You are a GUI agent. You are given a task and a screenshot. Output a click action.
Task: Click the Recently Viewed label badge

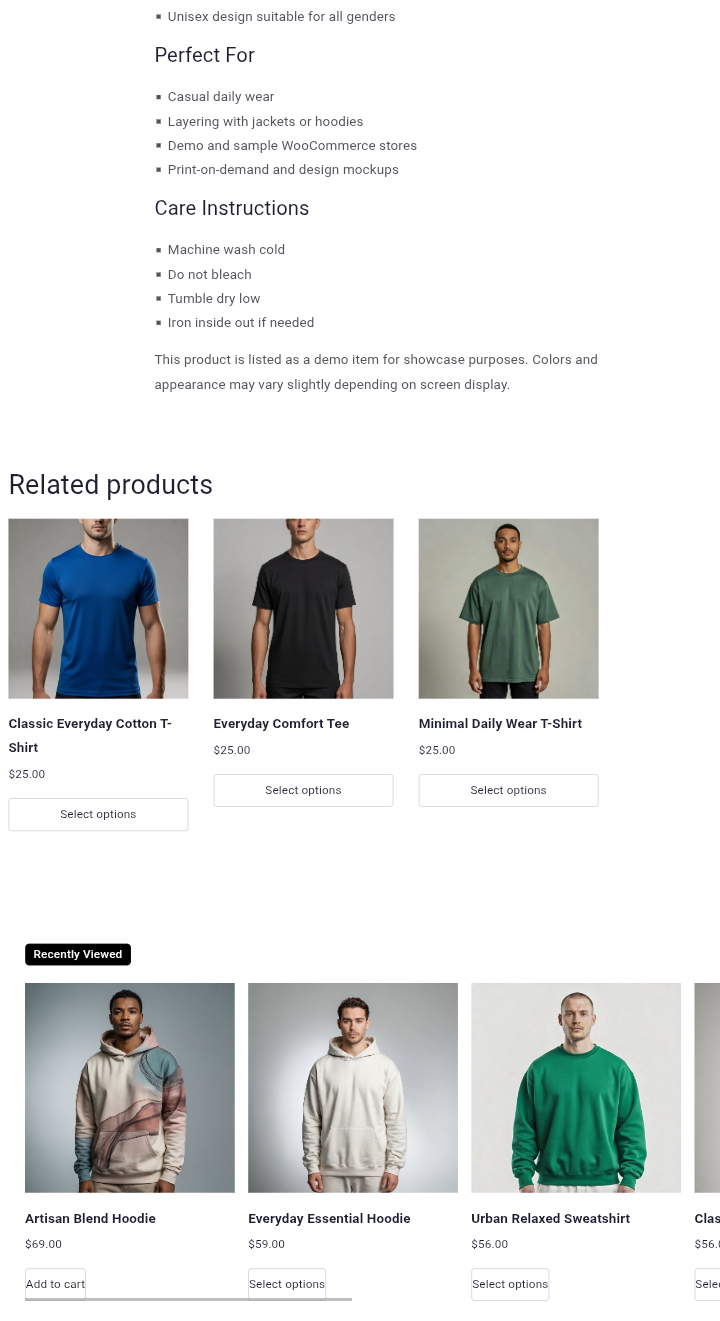coord(78,954)
